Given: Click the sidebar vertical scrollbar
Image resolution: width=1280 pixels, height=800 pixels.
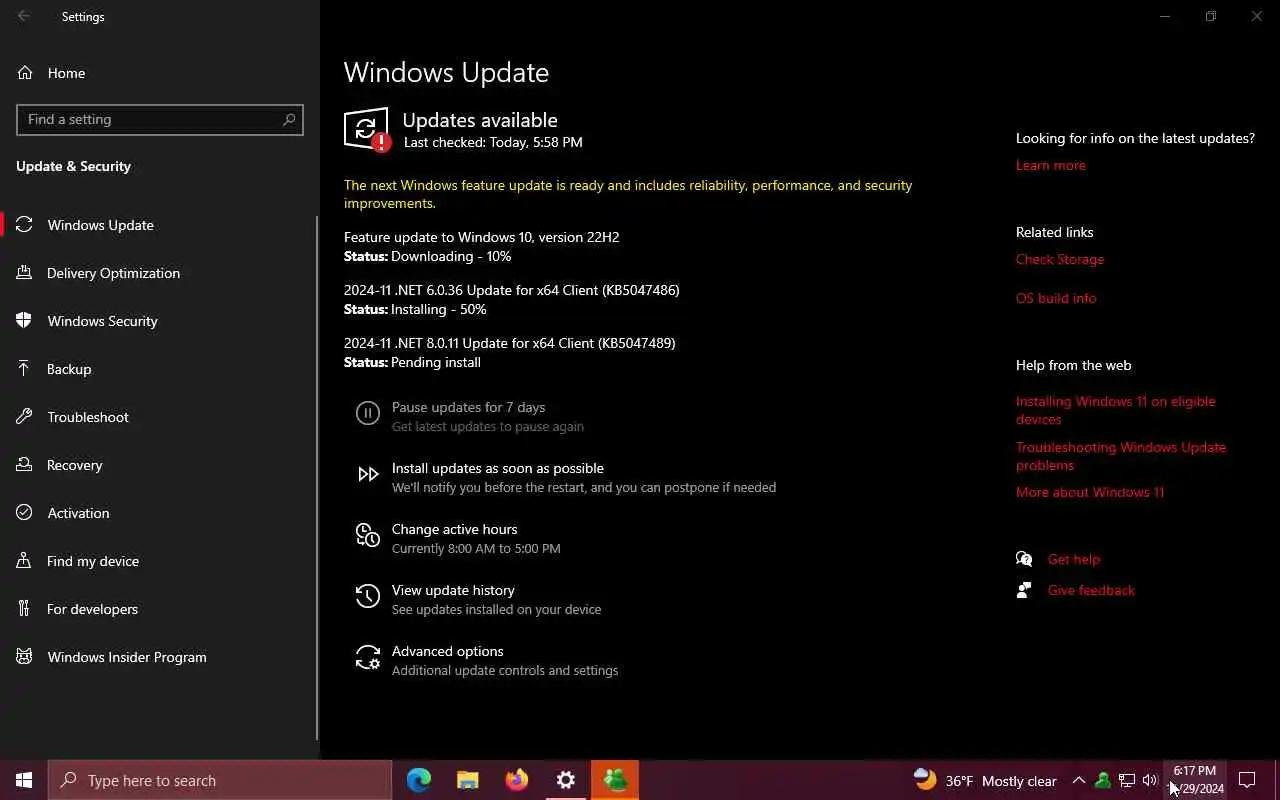Looking at the screenshot, I should click(317, 478).
